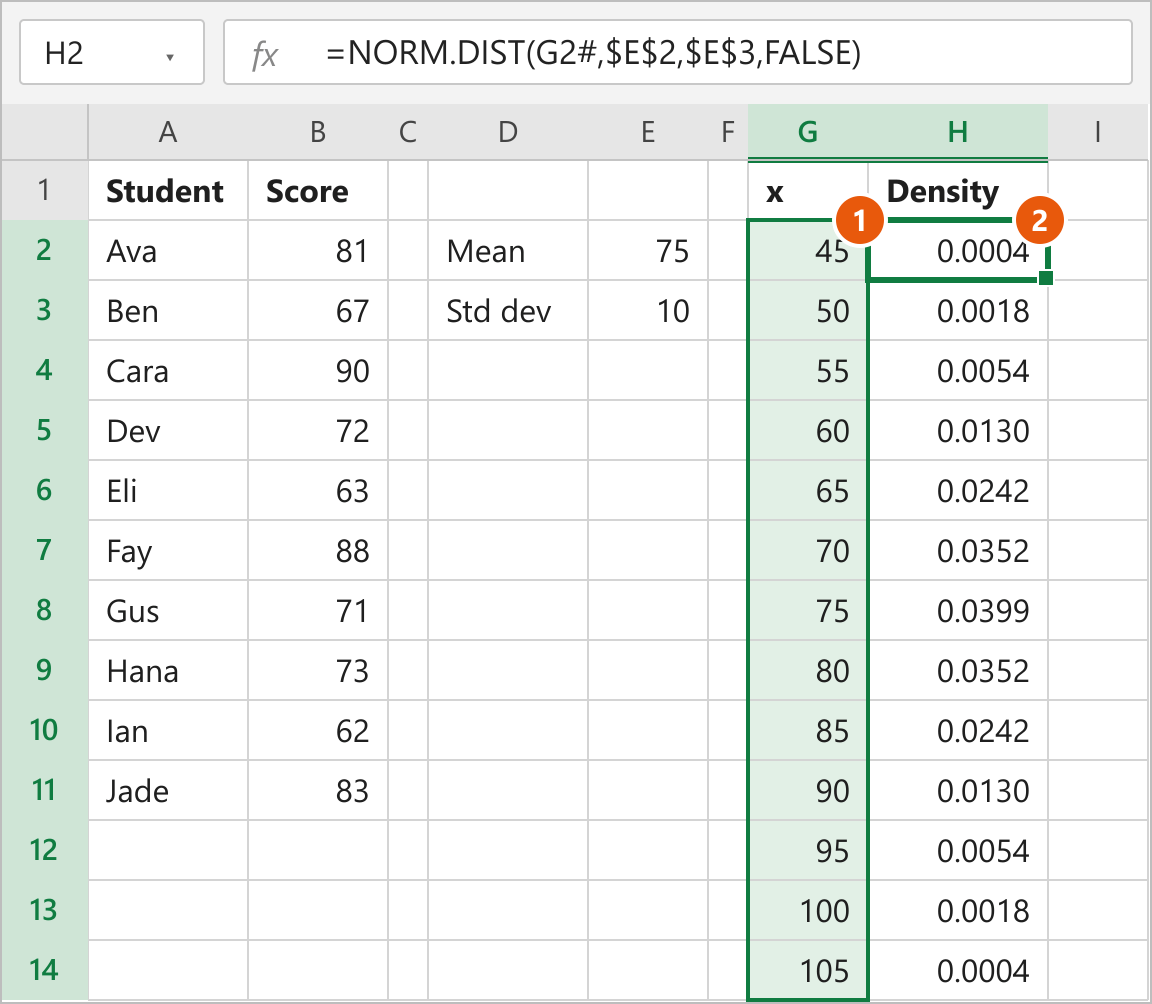Click the select-all corner of the grid
1152x1004 pixels.
pos(45,132)
